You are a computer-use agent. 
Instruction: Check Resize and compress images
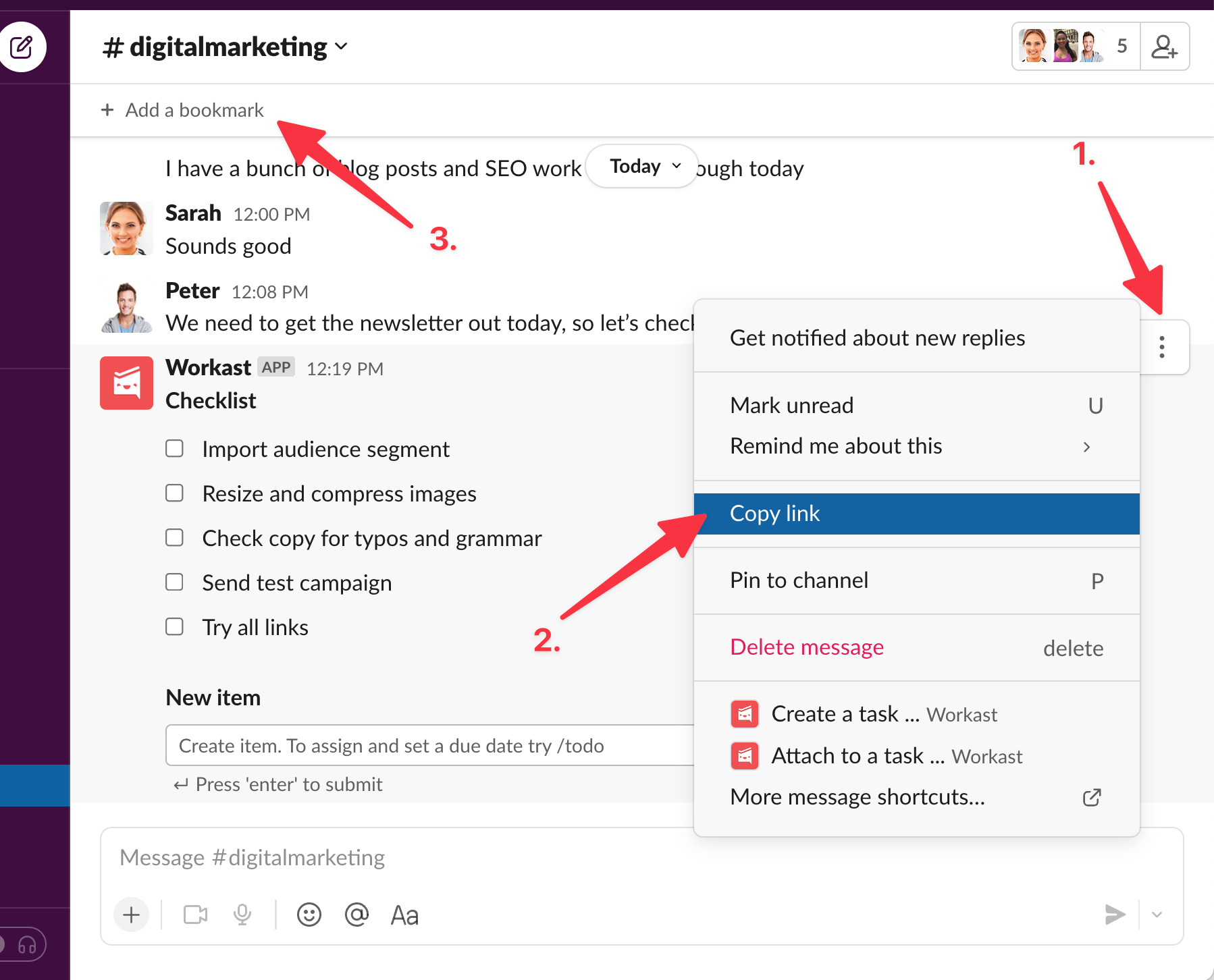pos(175,493)
